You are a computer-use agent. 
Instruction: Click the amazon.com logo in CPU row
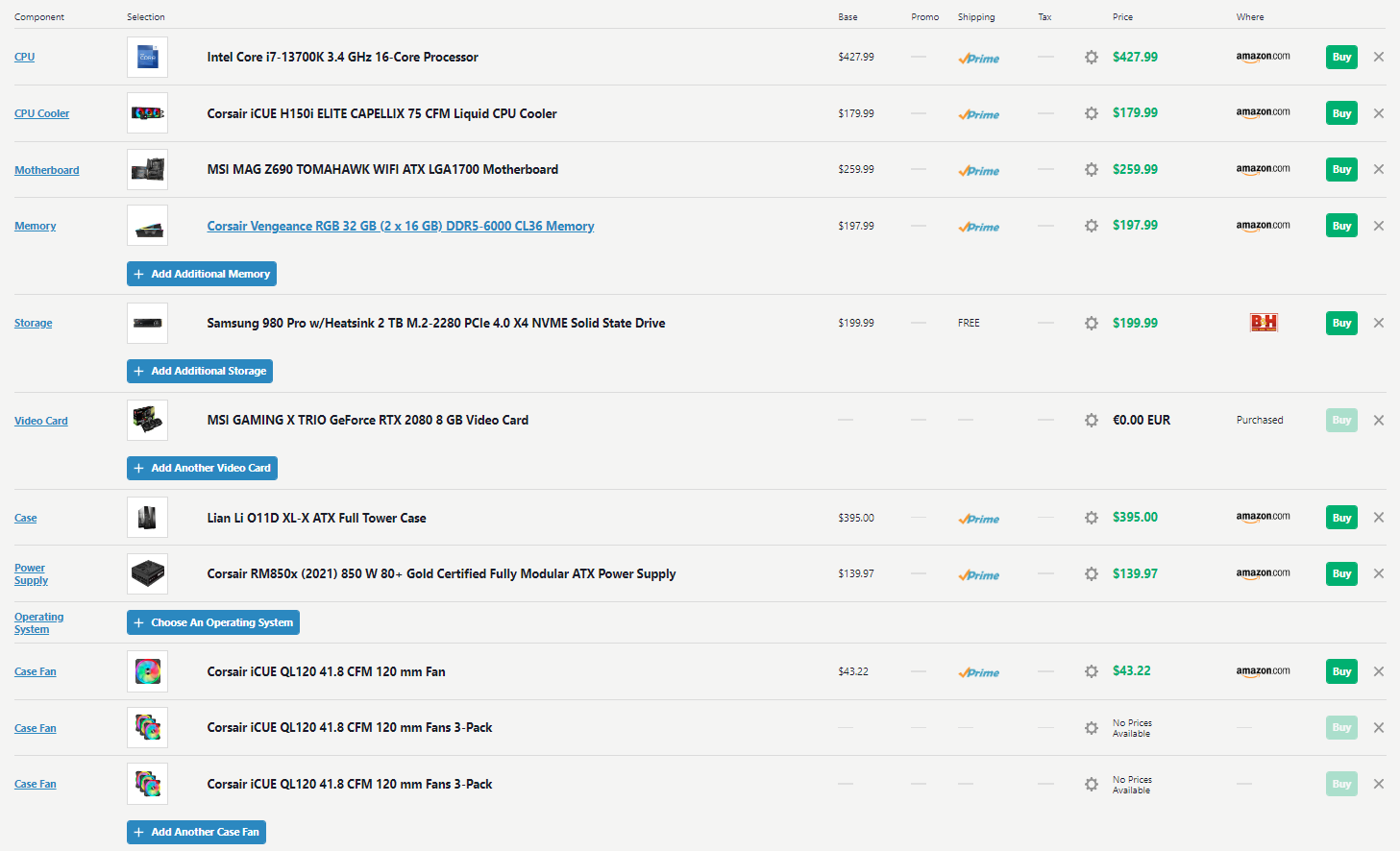point(1263,57)
